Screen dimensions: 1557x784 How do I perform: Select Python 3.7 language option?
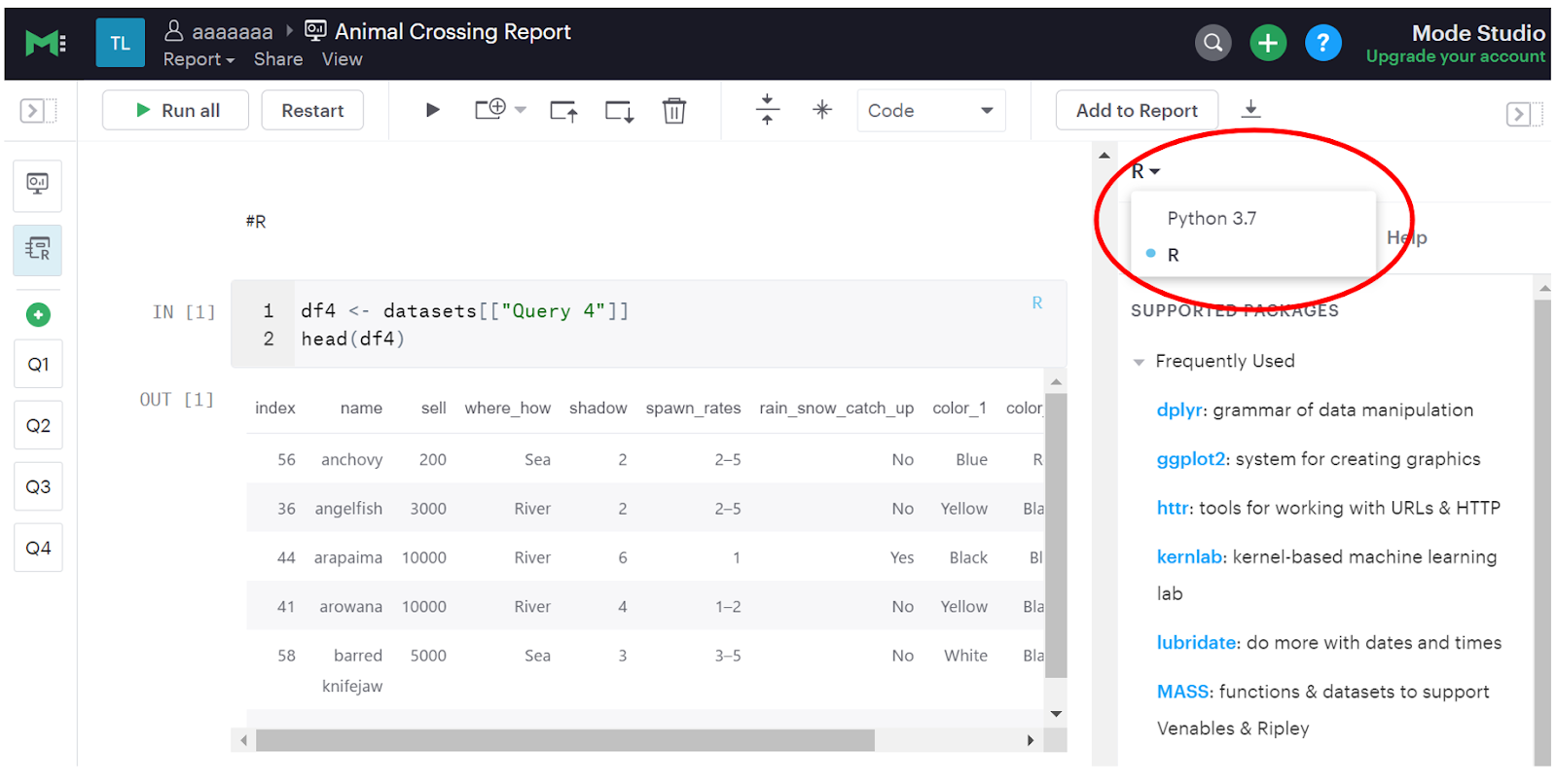(x=1212, y=218)
